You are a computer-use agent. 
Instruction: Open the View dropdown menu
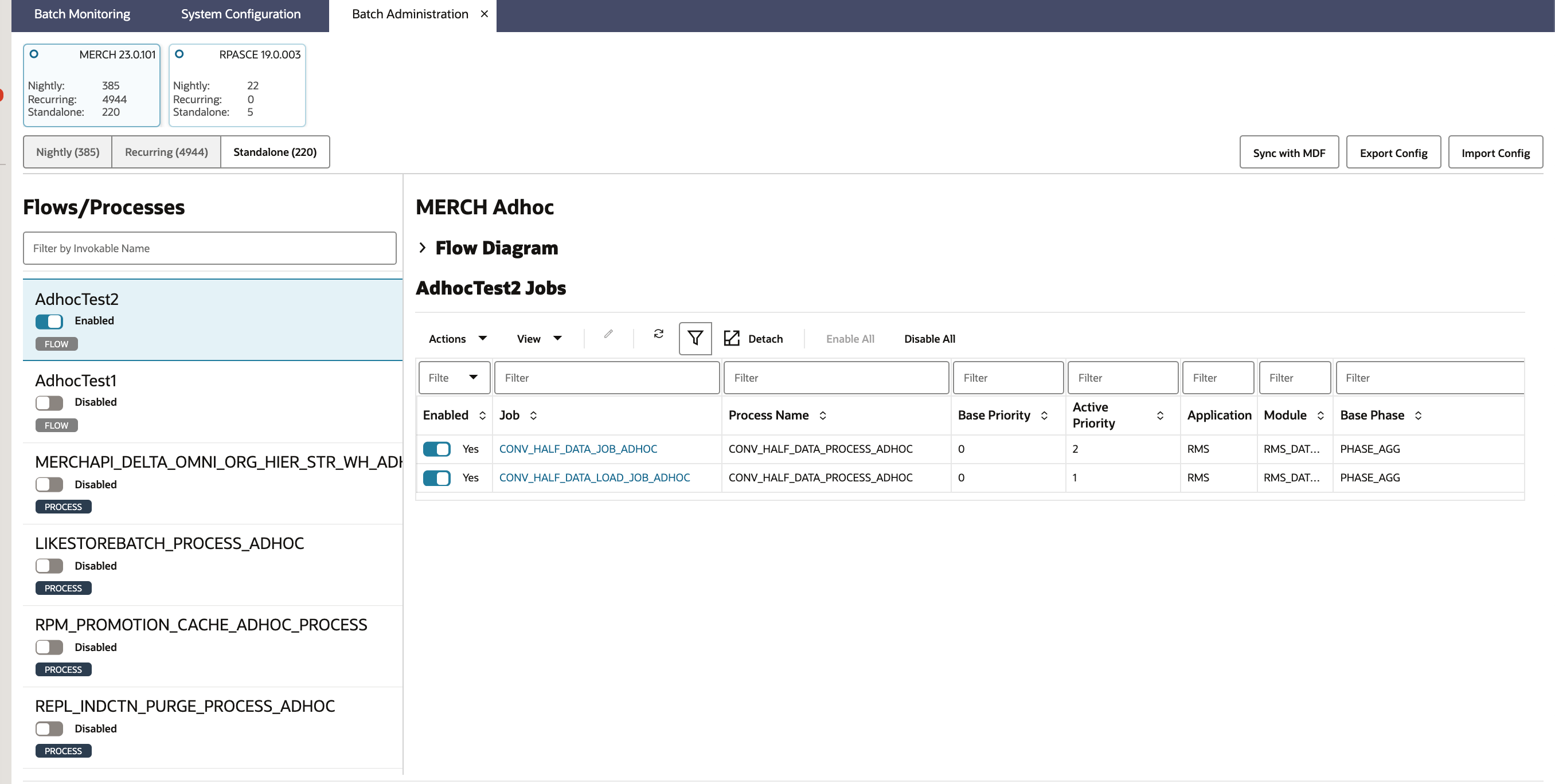(538, 339)
